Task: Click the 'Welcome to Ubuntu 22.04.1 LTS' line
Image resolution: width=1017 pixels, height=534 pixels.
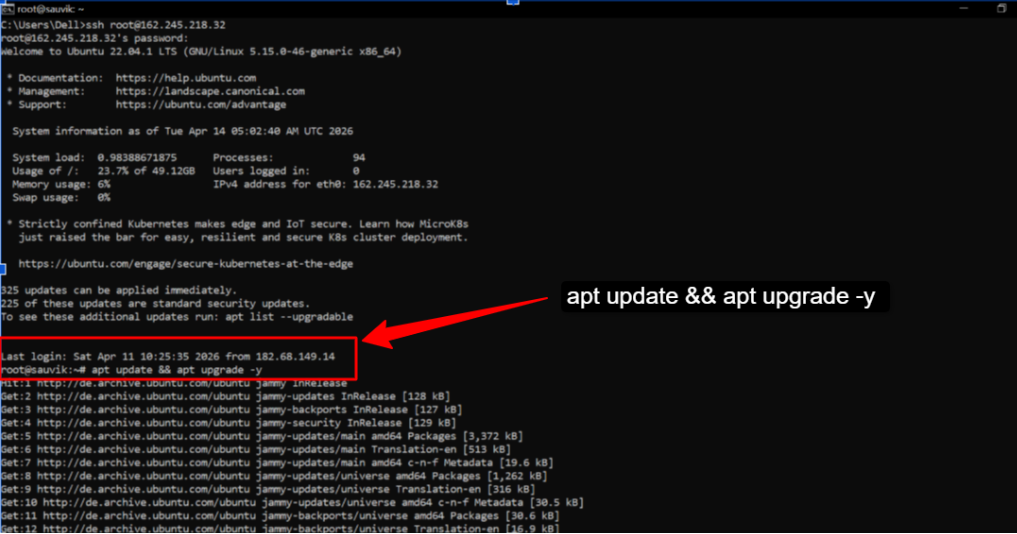Action: [x=201, y=51]
